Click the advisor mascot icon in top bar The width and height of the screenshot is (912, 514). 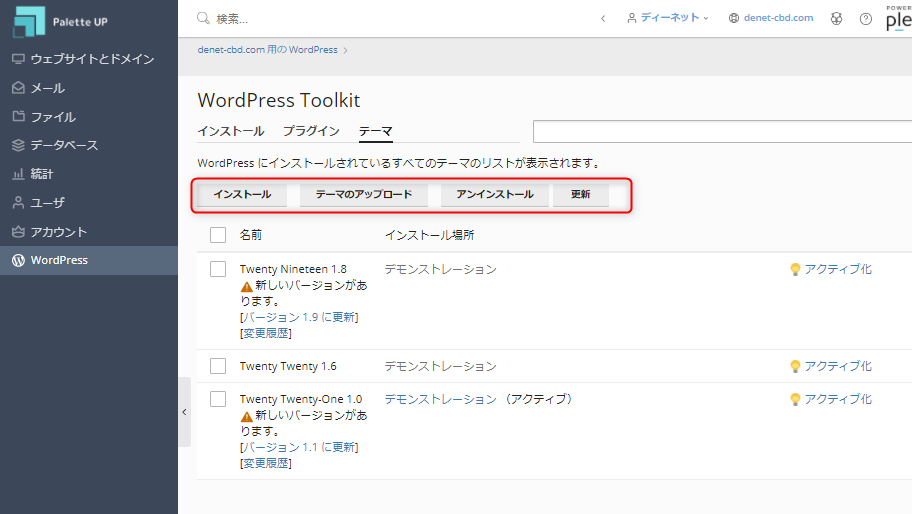(x=836, y=19)
